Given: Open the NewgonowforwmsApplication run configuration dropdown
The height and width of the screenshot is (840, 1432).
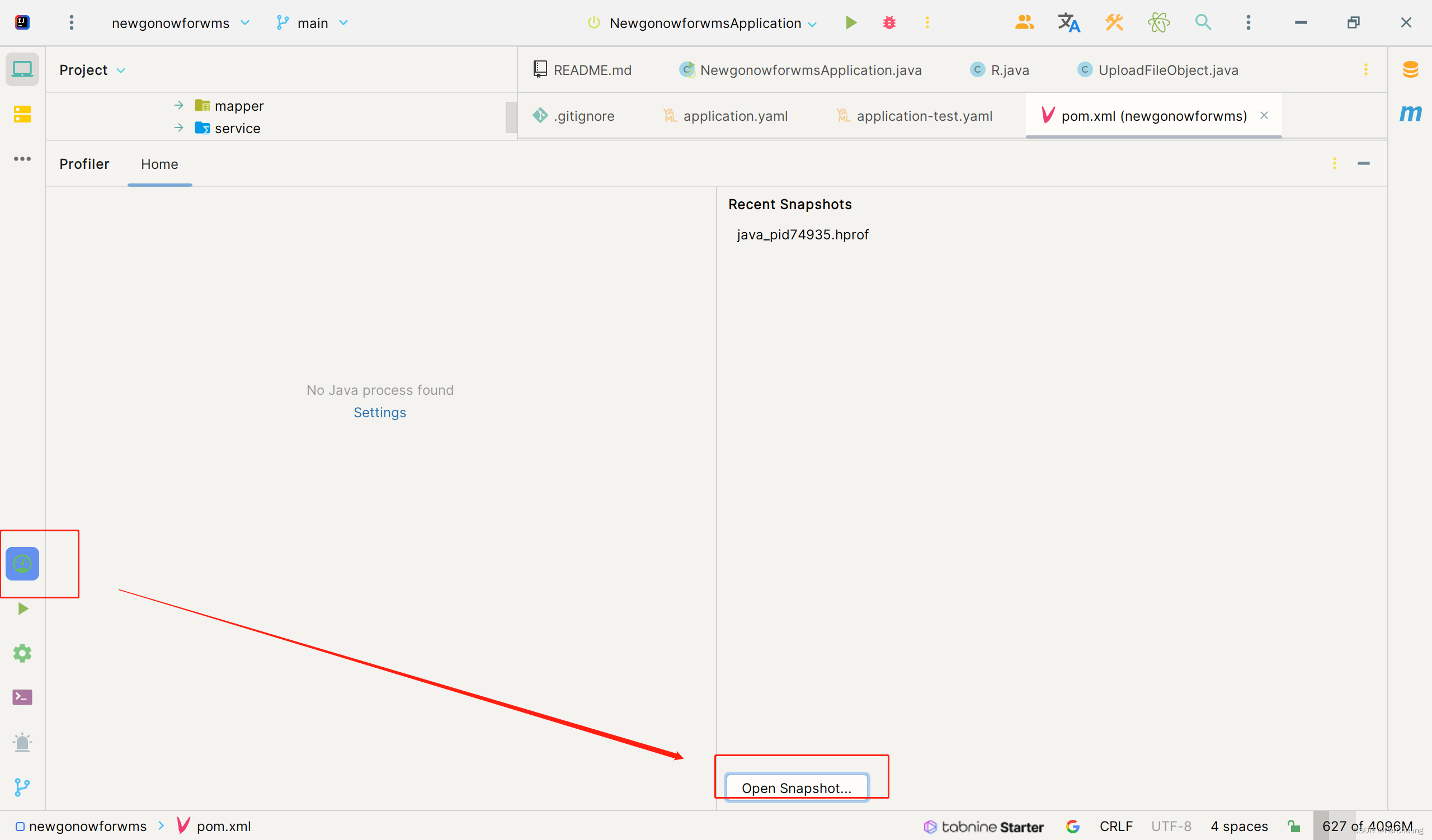Looking at the screenshot, I should click(x=704, y=23).
